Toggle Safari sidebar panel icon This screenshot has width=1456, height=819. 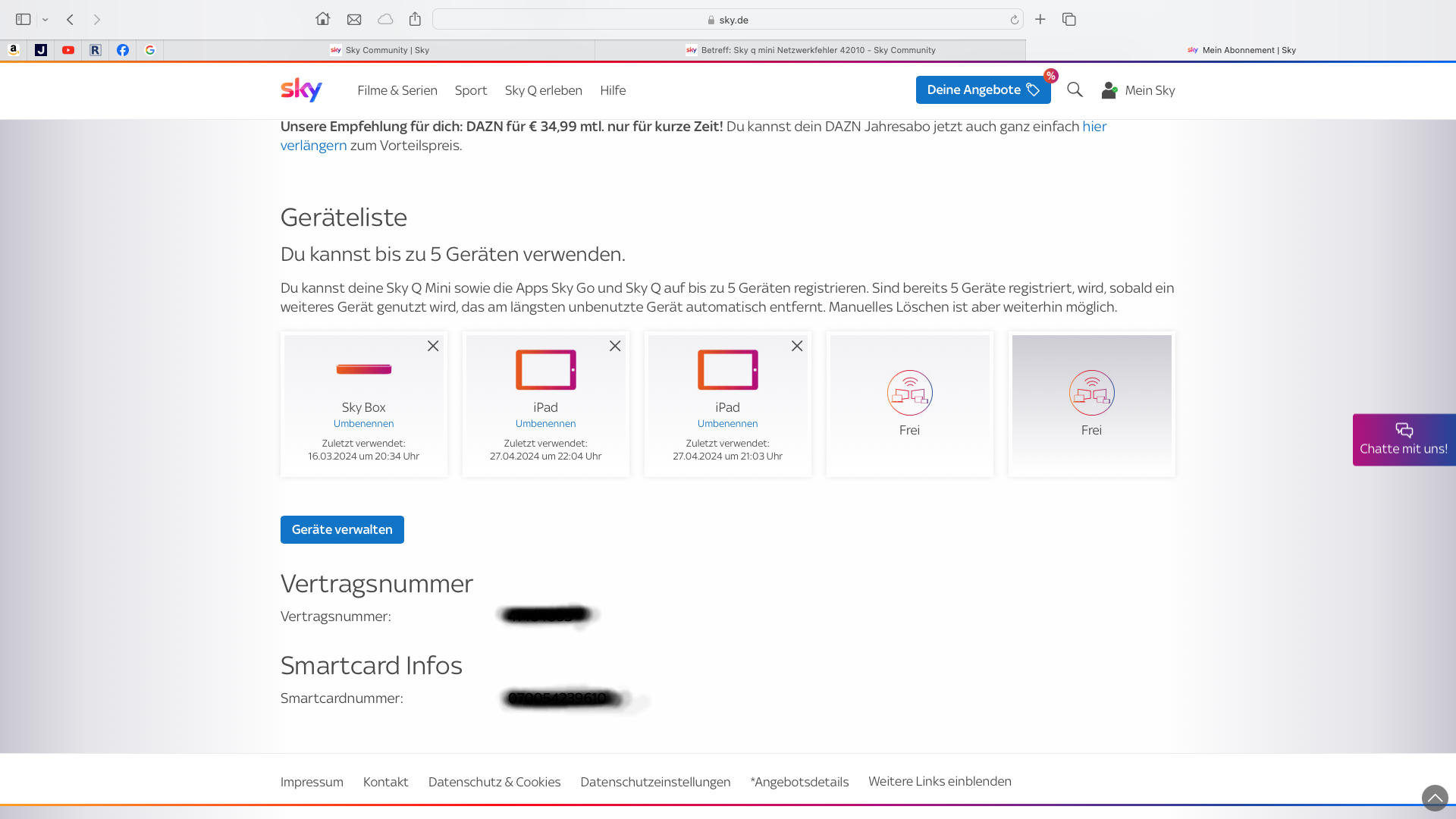click(23, 20)
